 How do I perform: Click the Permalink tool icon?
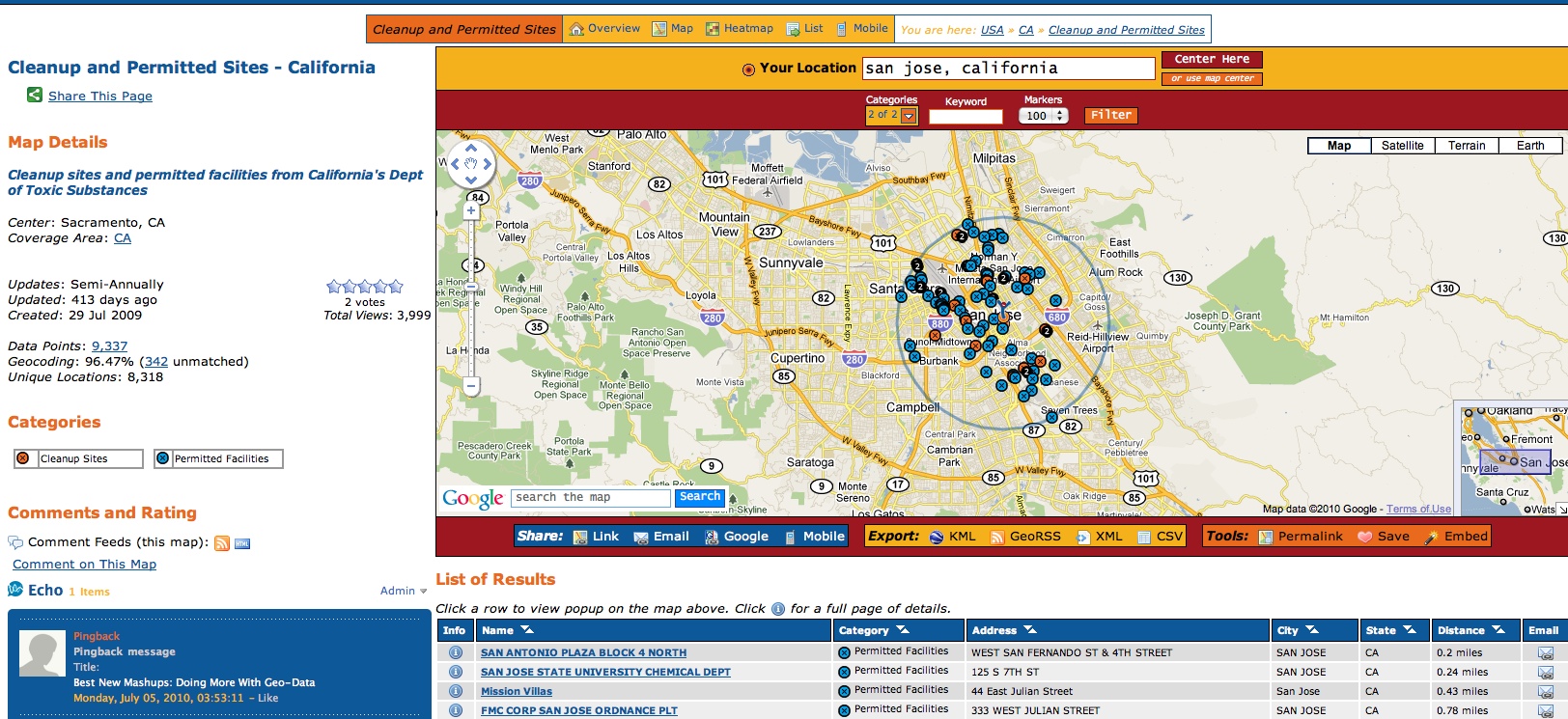click(x=1266, y=538)
